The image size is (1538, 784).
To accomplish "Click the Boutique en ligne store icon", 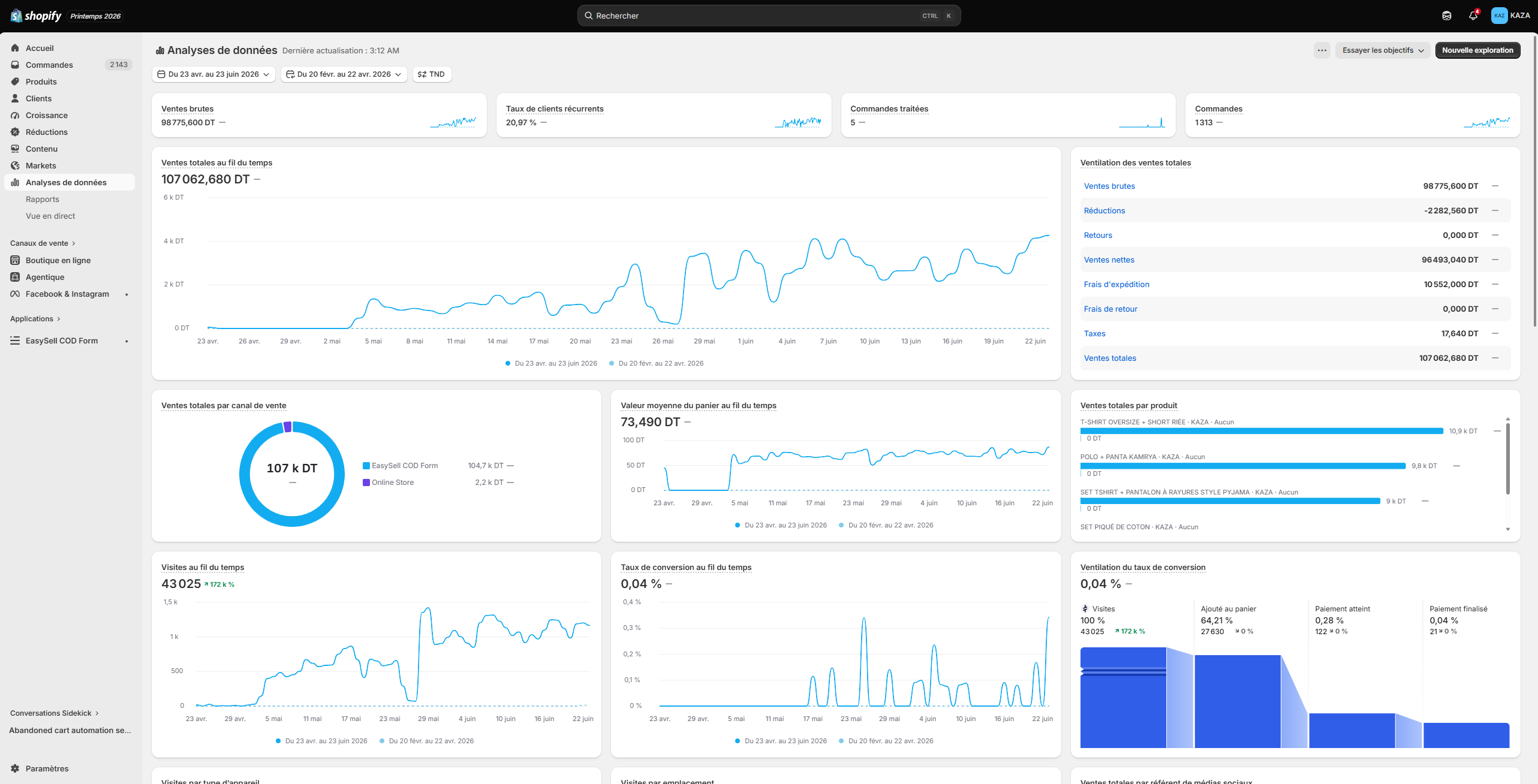I will click(15, 260).
